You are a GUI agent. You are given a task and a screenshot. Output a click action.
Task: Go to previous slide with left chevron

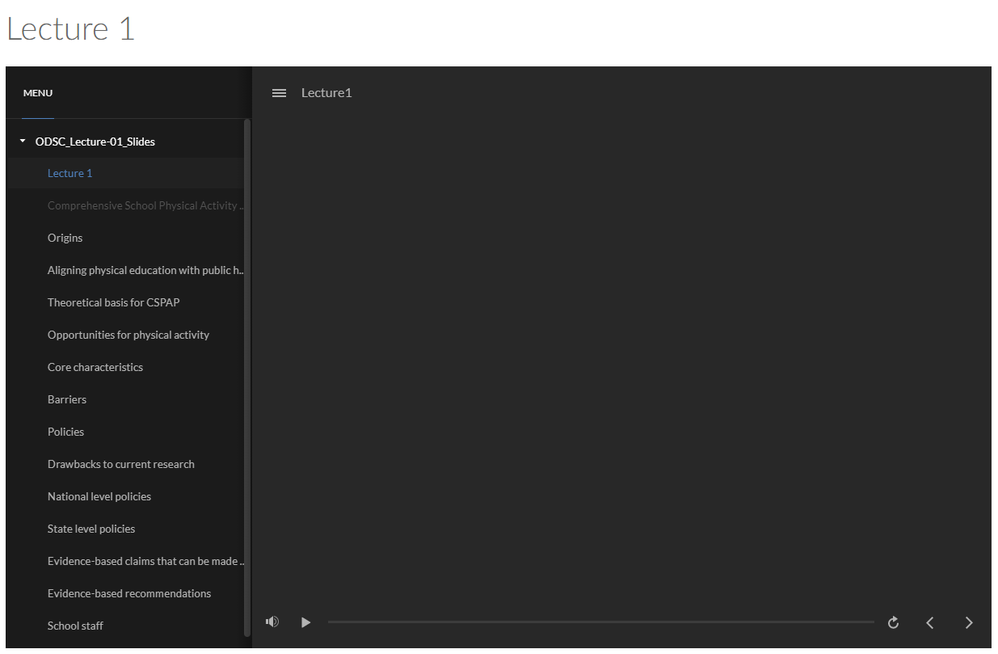click(929, 622)
